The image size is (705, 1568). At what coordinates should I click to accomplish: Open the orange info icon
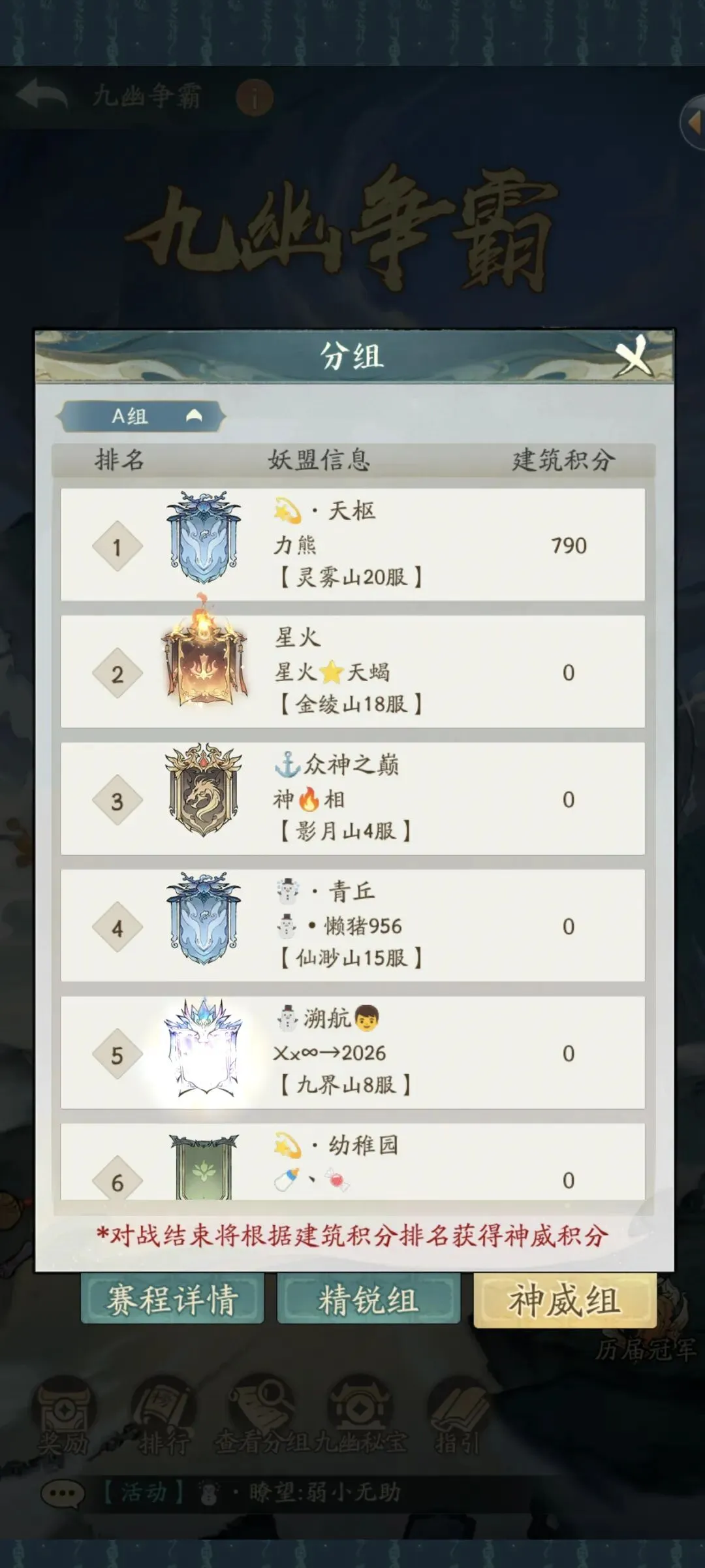pos(254,98)
